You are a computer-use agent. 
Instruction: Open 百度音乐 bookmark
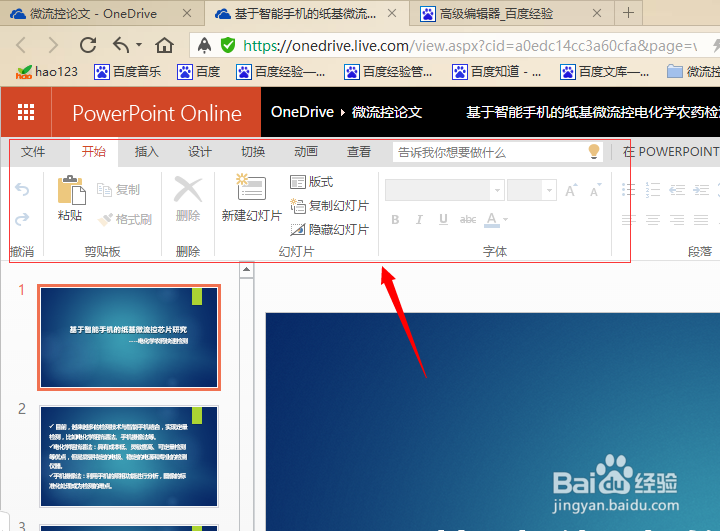click(x=128, y=72)
